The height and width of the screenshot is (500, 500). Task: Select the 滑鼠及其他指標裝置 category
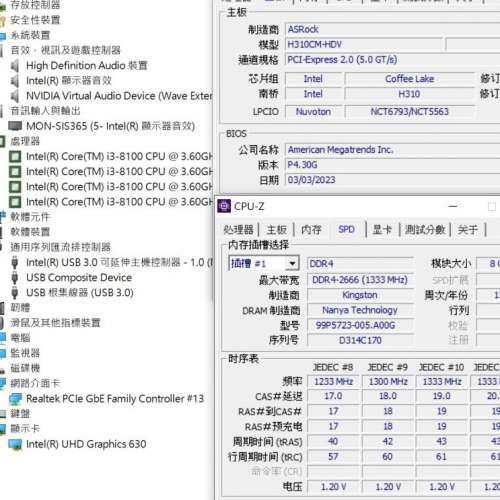click(55, 323)
